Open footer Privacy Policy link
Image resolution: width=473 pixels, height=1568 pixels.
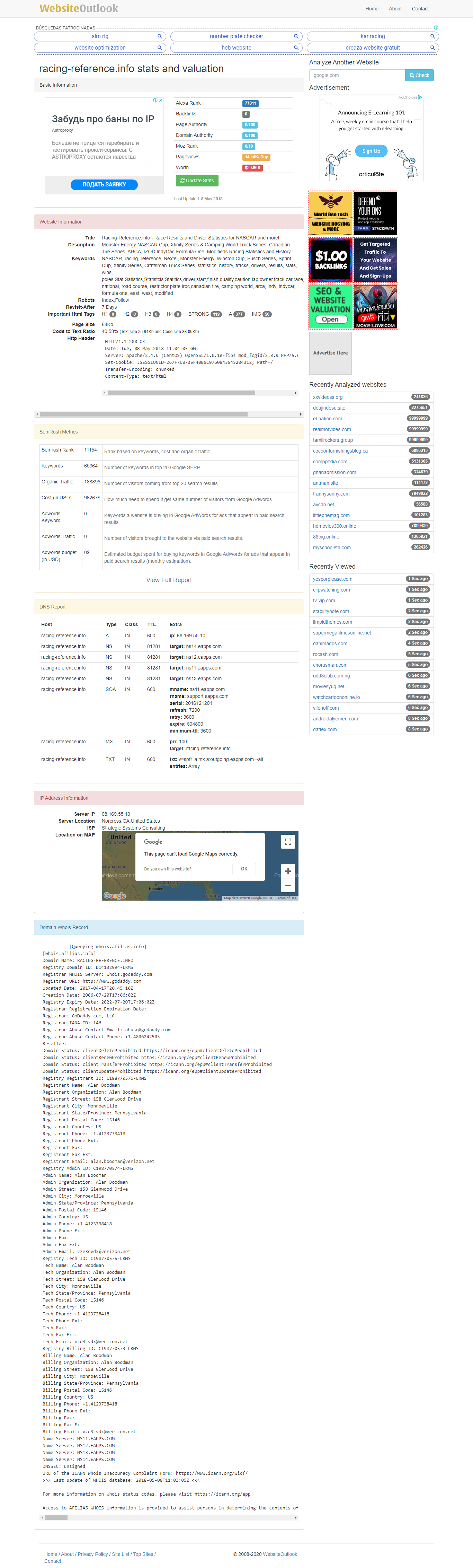92,1554
